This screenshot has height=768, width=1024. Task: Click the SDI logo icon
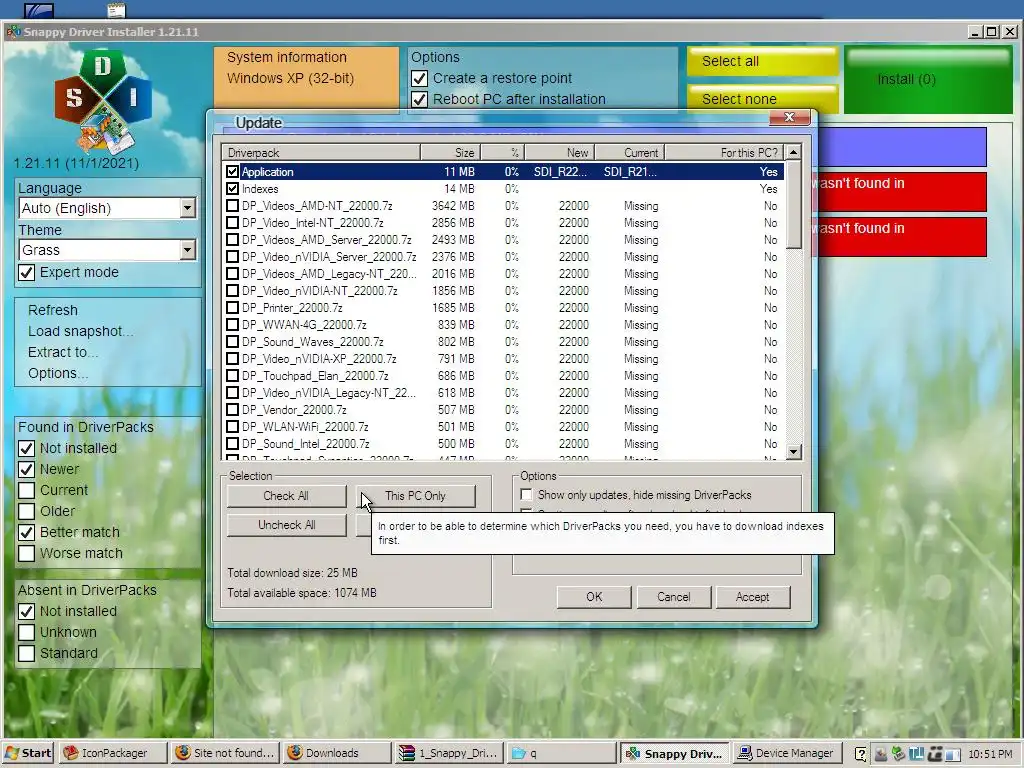[x=103, y=101]
